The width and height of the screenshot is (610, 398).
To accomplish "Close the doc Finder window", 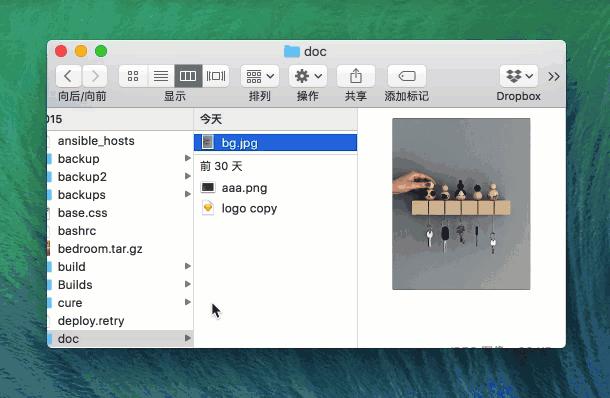I will point(61,51).
